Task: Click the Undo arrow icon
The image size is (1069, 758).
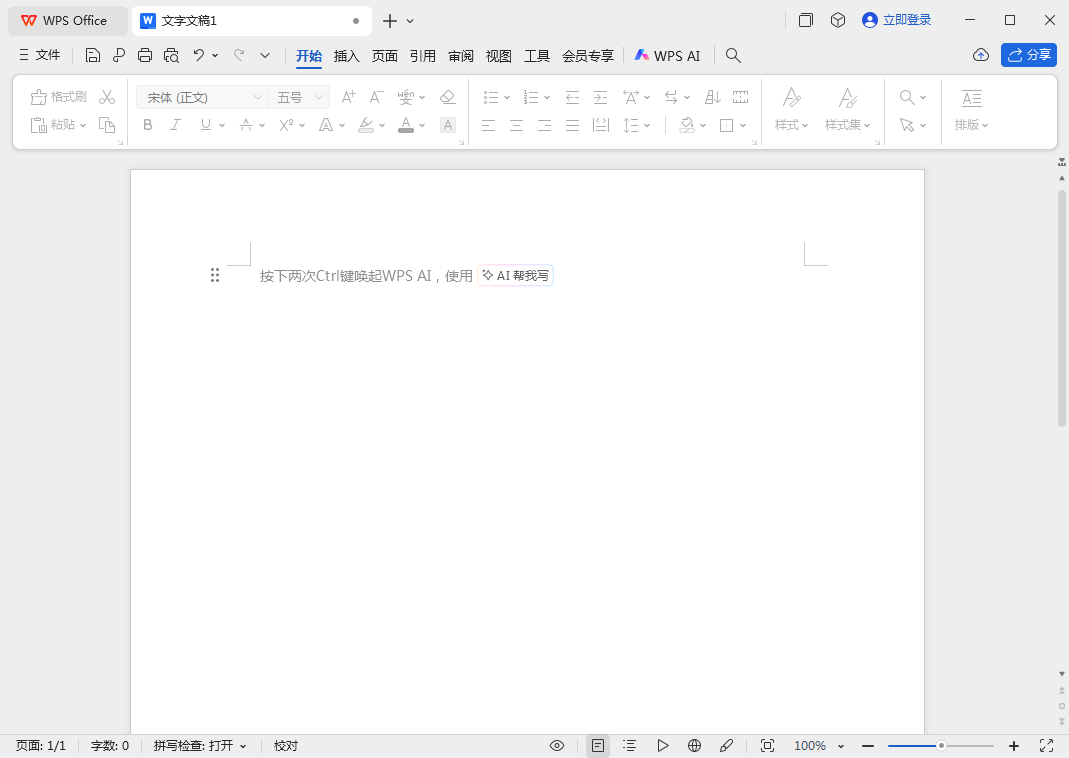Action: [199, 56]
